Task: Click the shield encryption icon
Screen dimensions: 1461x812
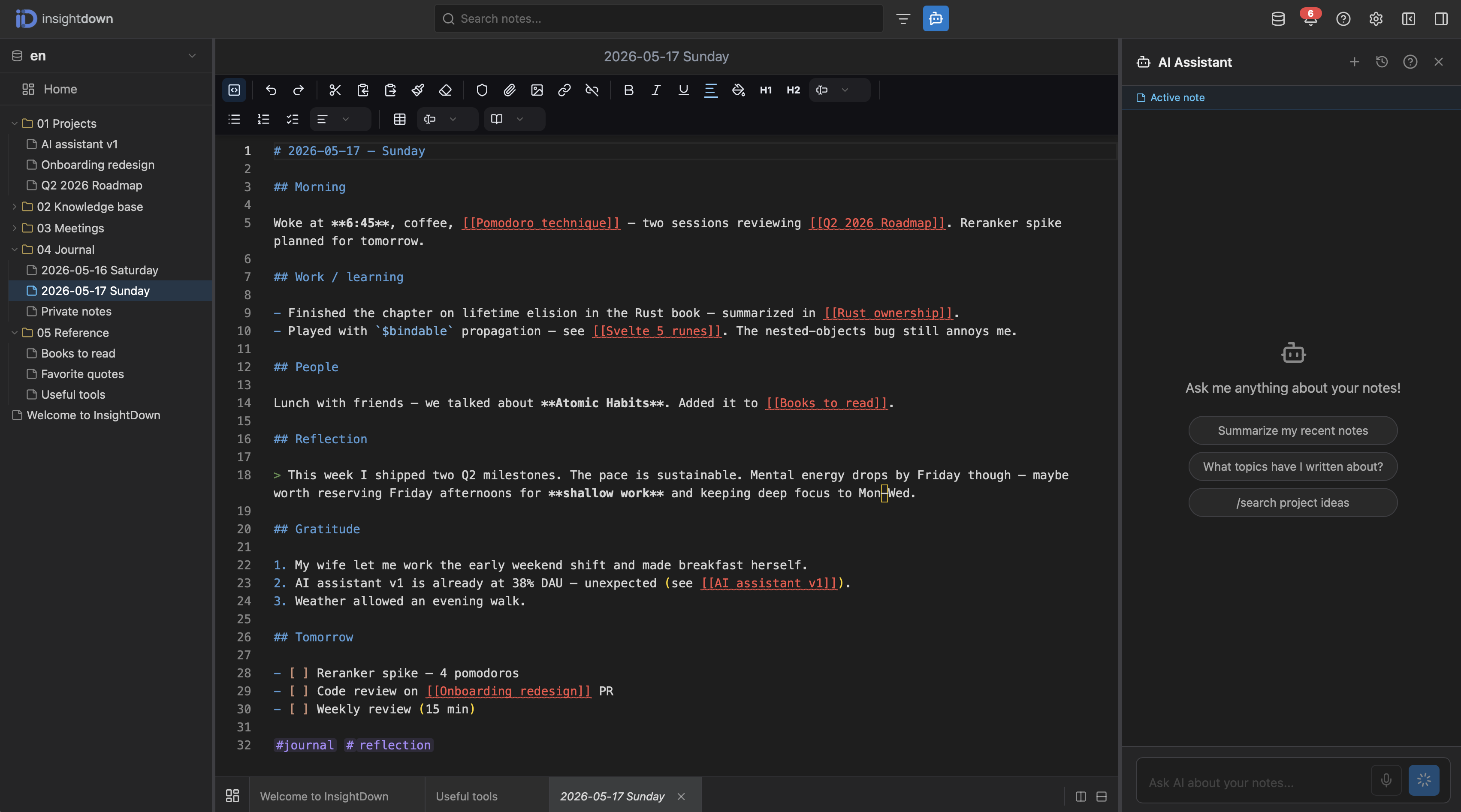Action: [482, 90]
